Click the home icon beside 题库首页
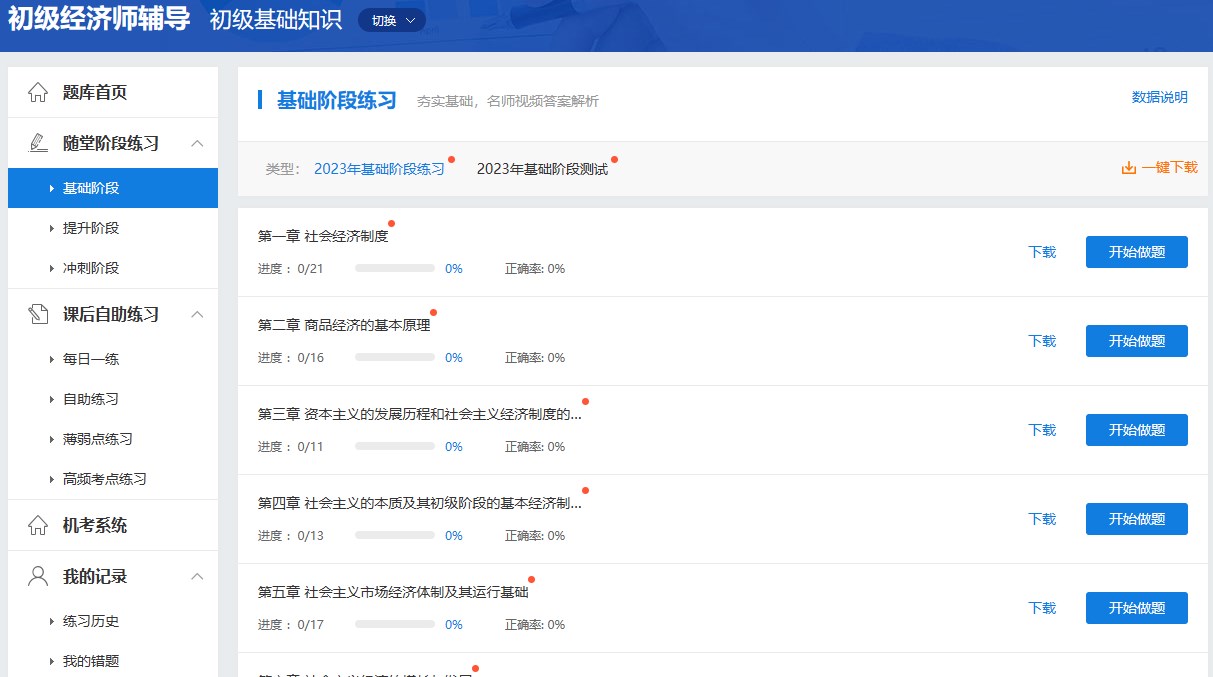 (x=38, y=92)
